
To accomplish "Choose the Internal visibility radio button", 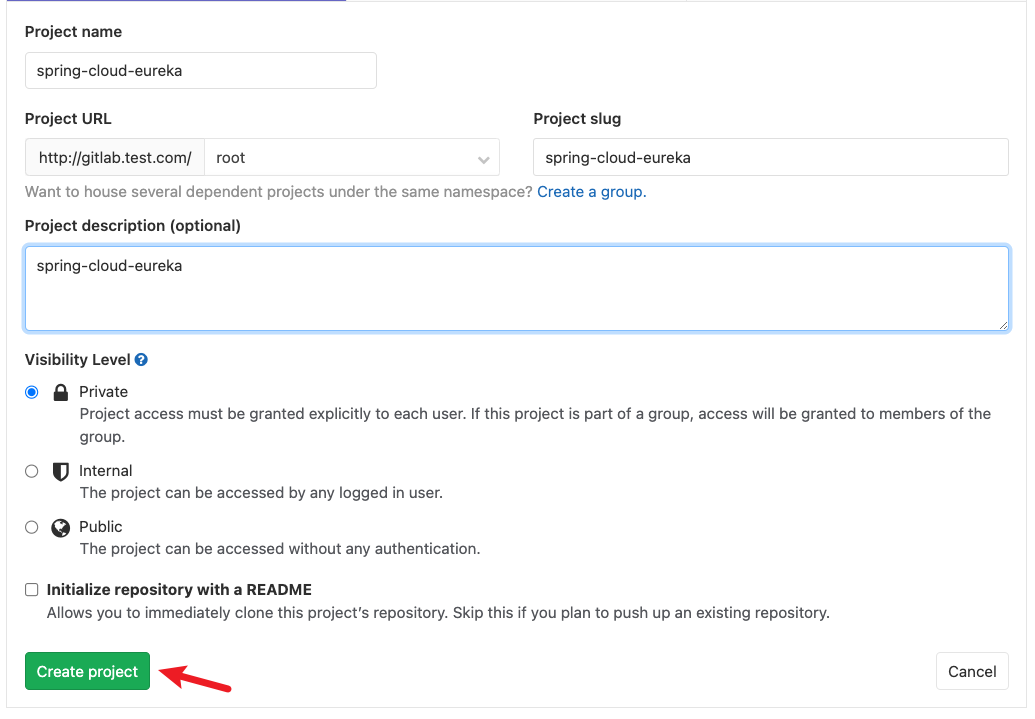I will point(32,471).
